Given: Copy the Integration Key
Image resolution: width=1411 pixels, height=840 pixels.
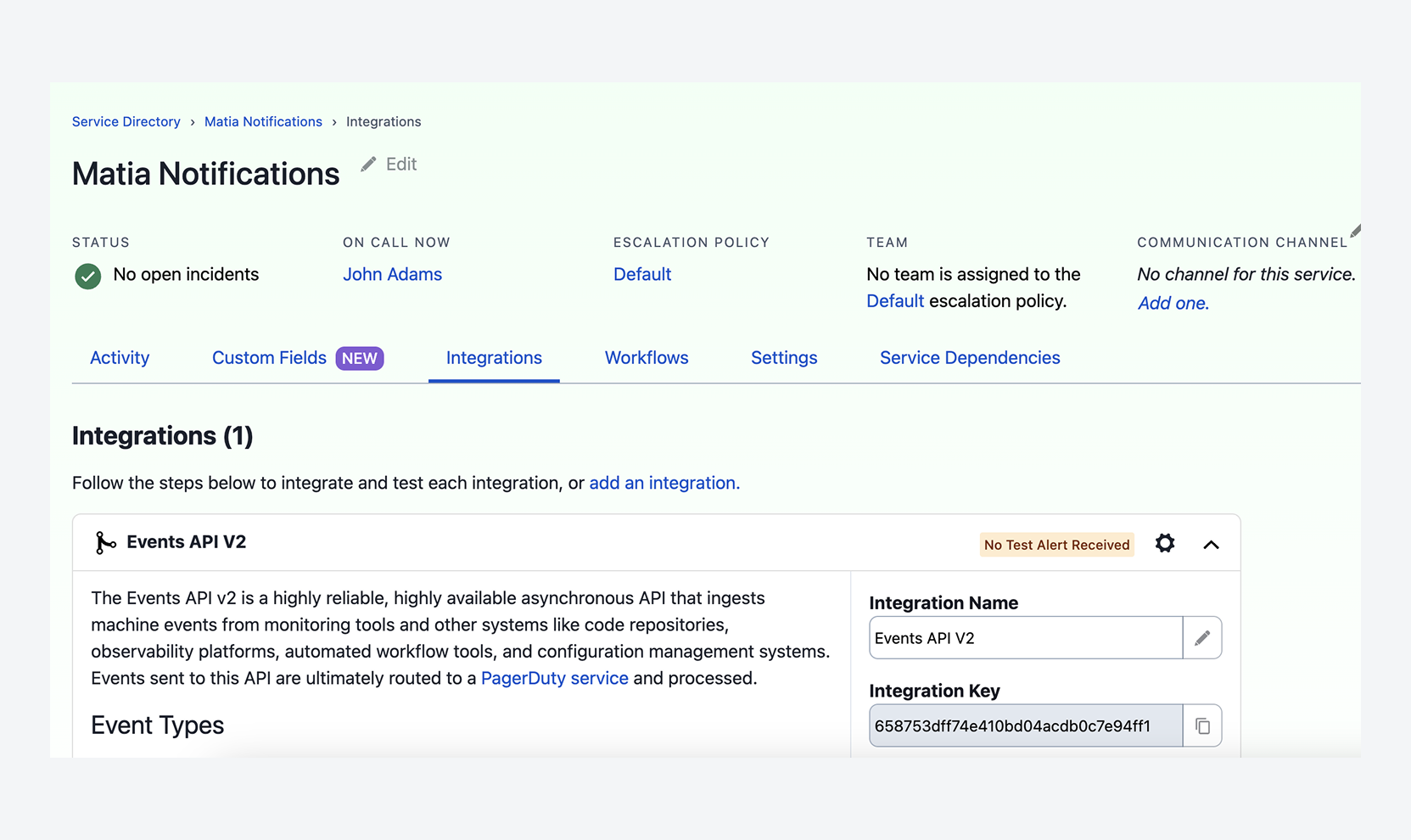Looking at the screenshot, I should (x=1202, y=725).
